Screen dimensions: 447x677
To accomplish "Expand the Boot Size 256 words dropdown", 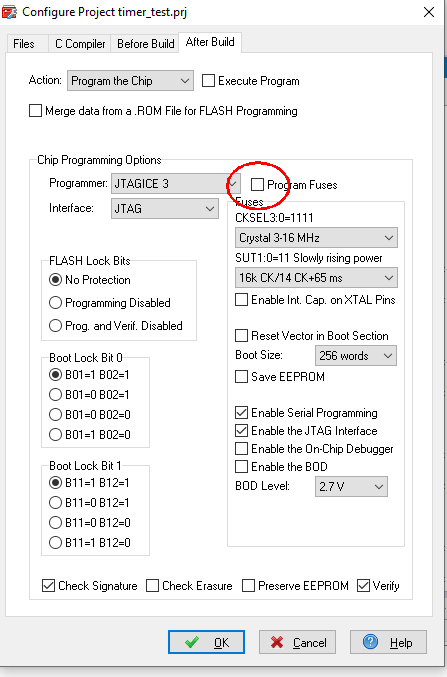I will [x=356, y=356].
